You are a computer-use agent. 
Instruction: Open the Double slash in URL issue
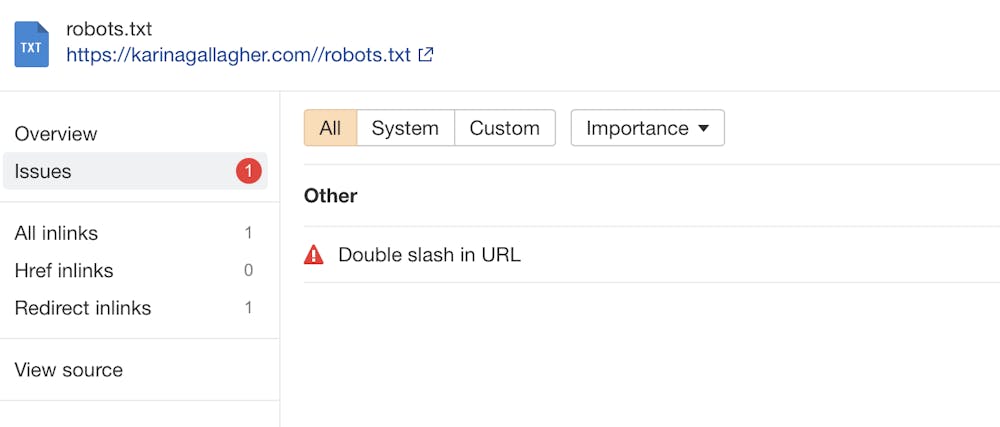coord(429,255)
